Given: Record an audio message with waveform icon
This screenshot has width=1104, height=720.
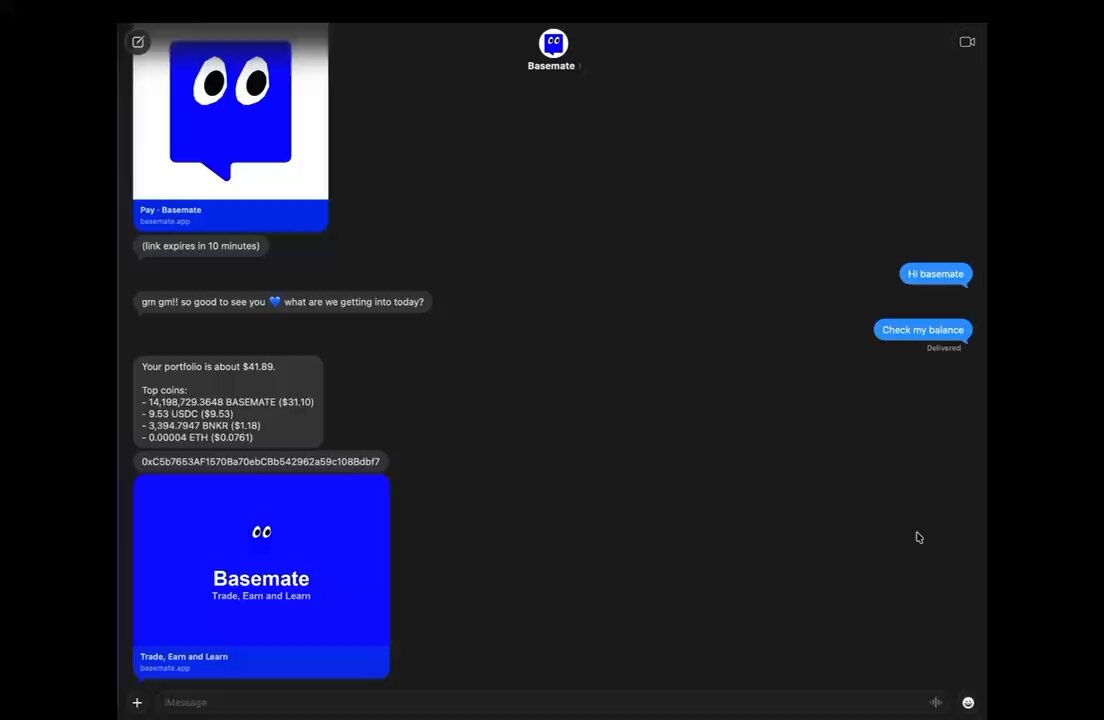Looking at the screenshot, I should 936,702.
